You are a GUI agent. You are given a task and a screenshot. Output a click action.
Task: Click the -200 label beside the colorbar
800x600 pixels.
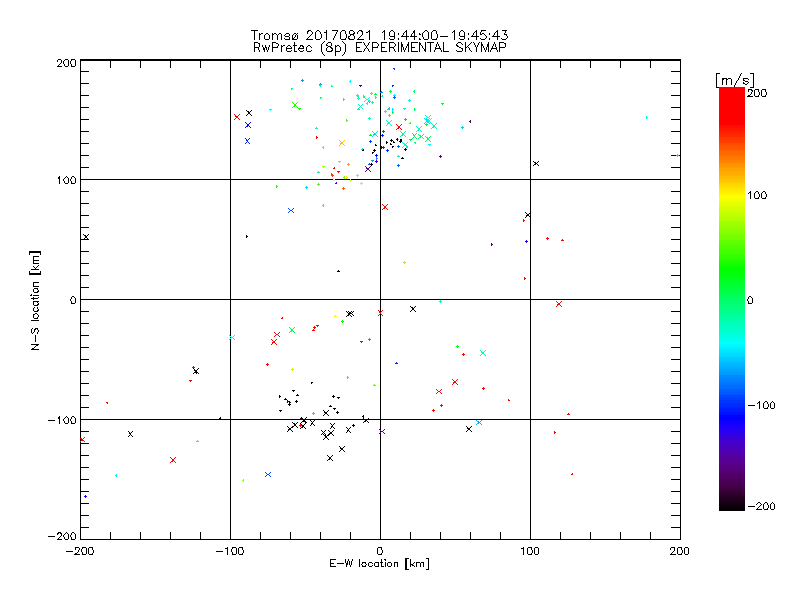click(x=761, y=507)
